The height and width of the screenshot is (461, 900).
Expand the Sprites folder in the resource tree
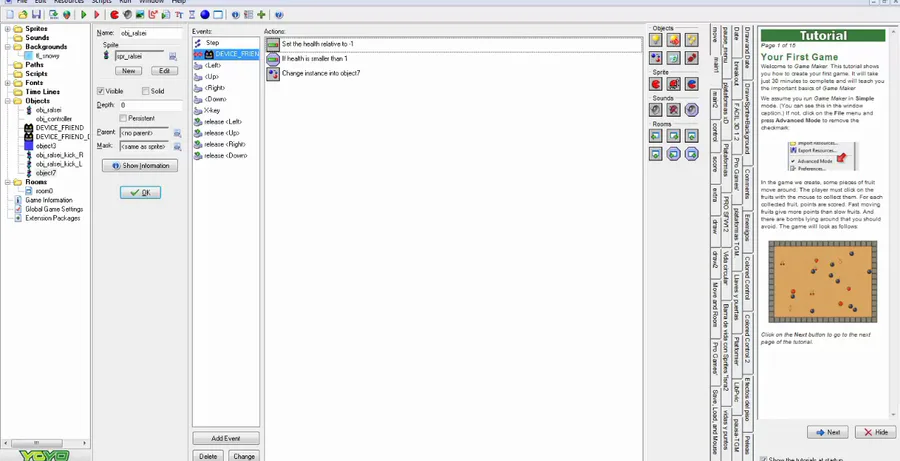coord(7,29)
